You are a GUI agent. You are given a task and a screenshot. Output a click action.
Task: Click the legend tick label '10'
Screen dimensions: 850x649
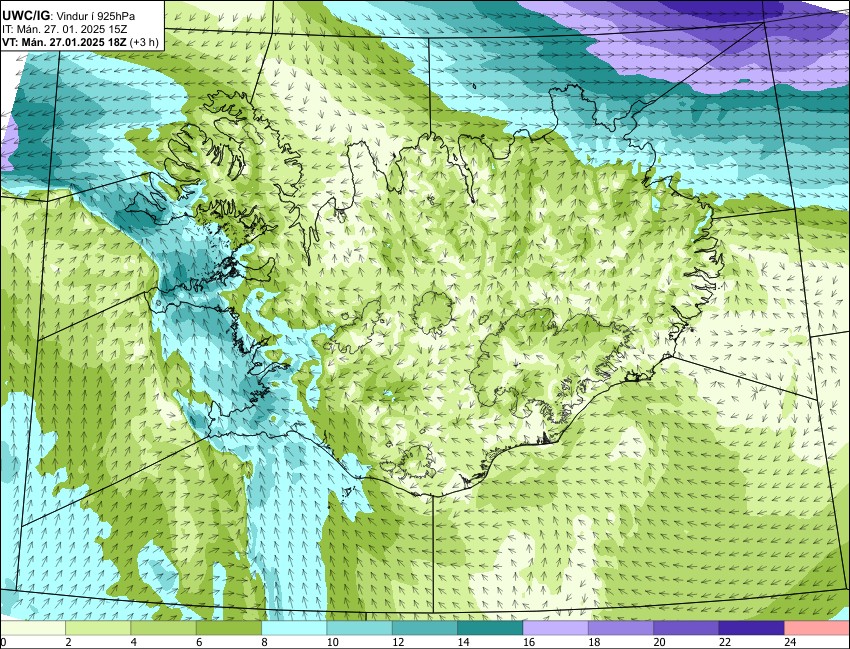pyautogui.click(x=332, y=642)
